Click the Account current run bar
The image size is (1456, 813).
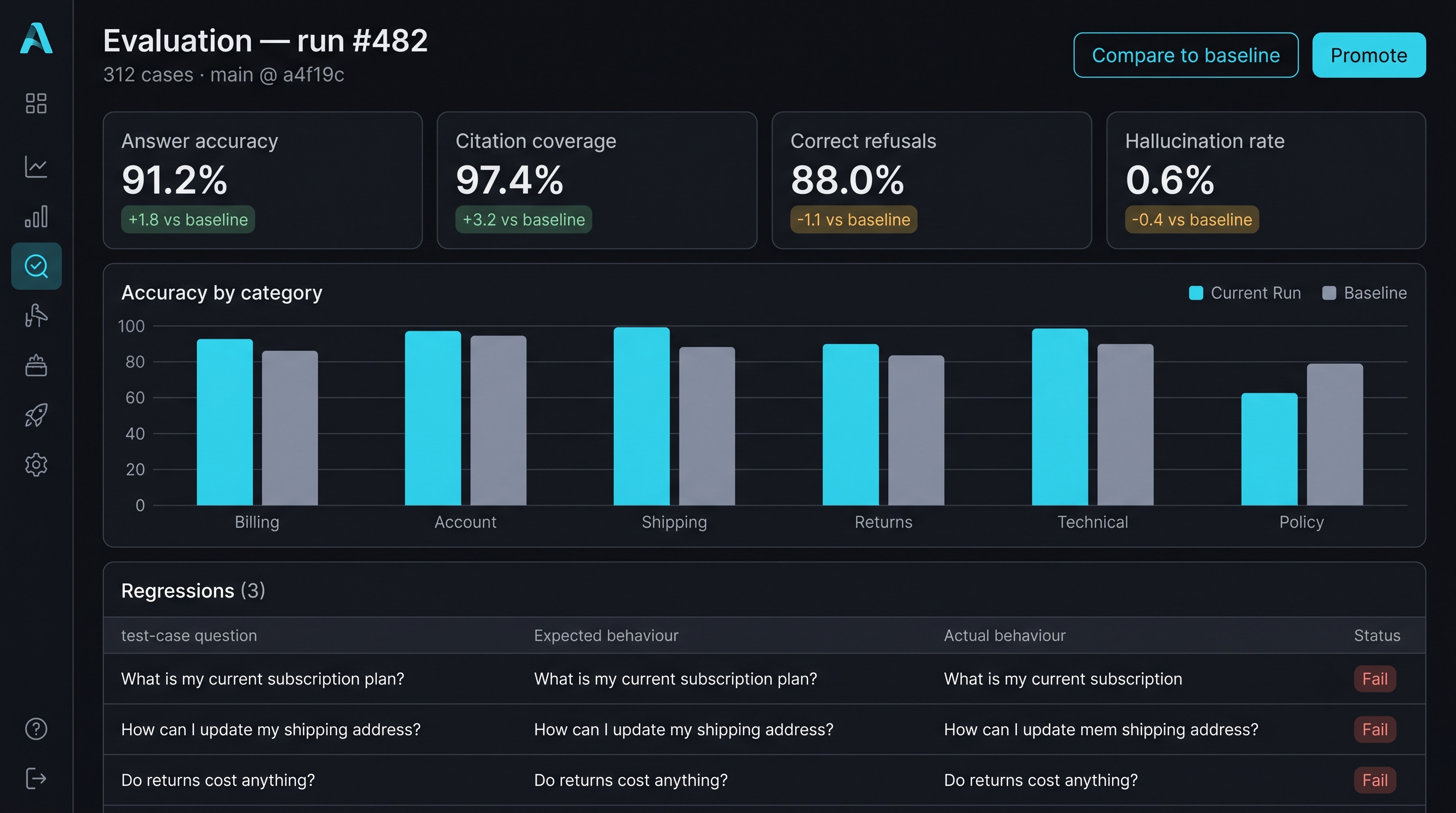[x=433, y=418]
